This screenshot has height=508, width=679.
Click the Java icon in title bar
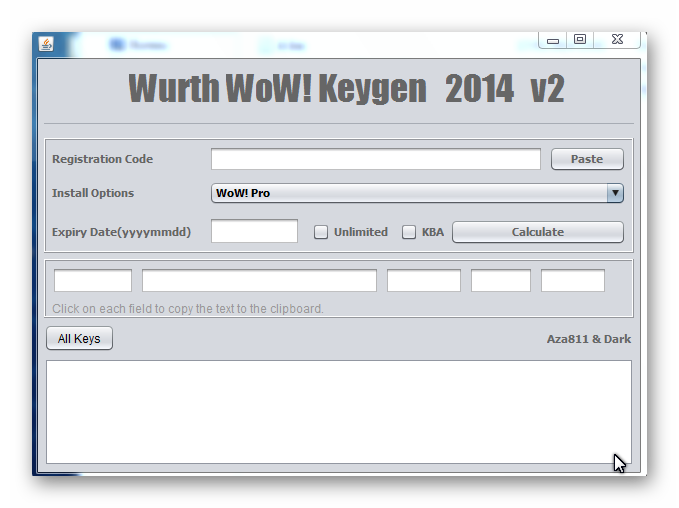coord(46,44)
